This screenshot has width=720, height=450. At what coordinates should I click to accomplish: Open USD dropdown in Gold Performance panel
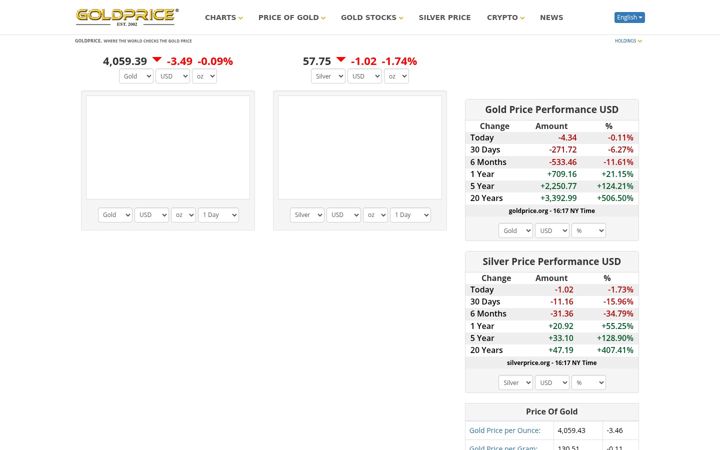pyautogui.click(x=552, y=231)
